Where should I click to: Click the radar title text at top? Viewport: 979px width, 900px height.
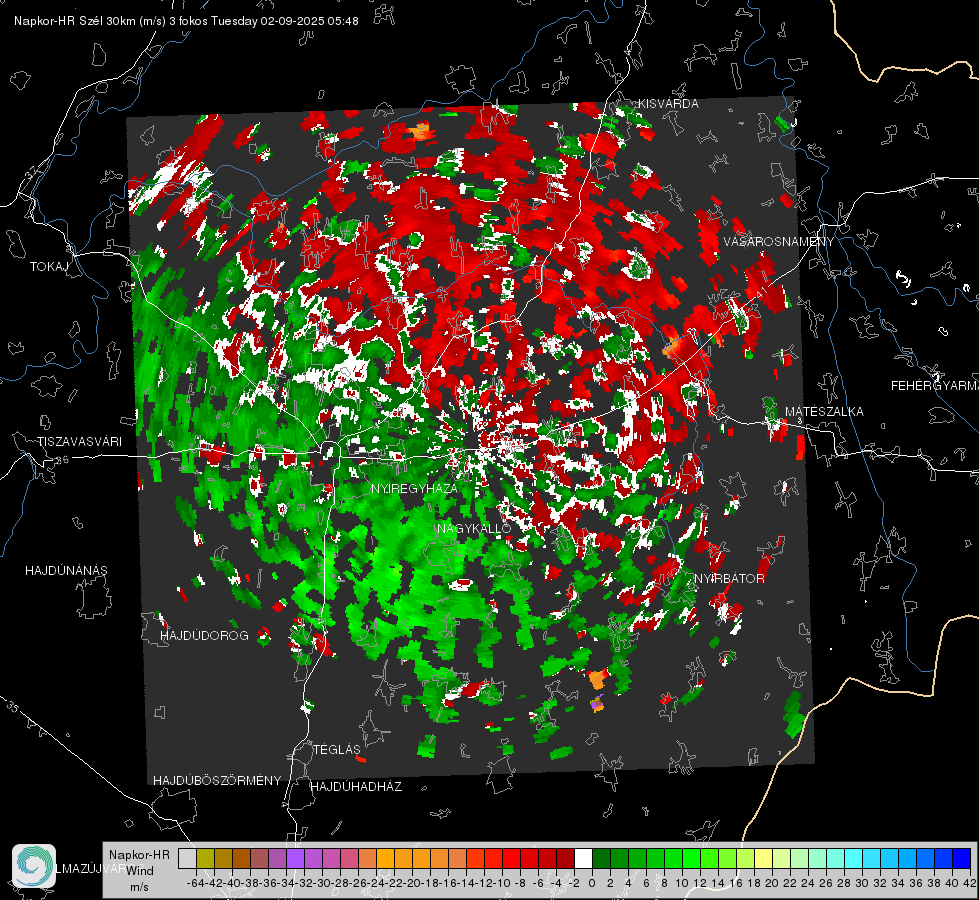click(186, 21)
